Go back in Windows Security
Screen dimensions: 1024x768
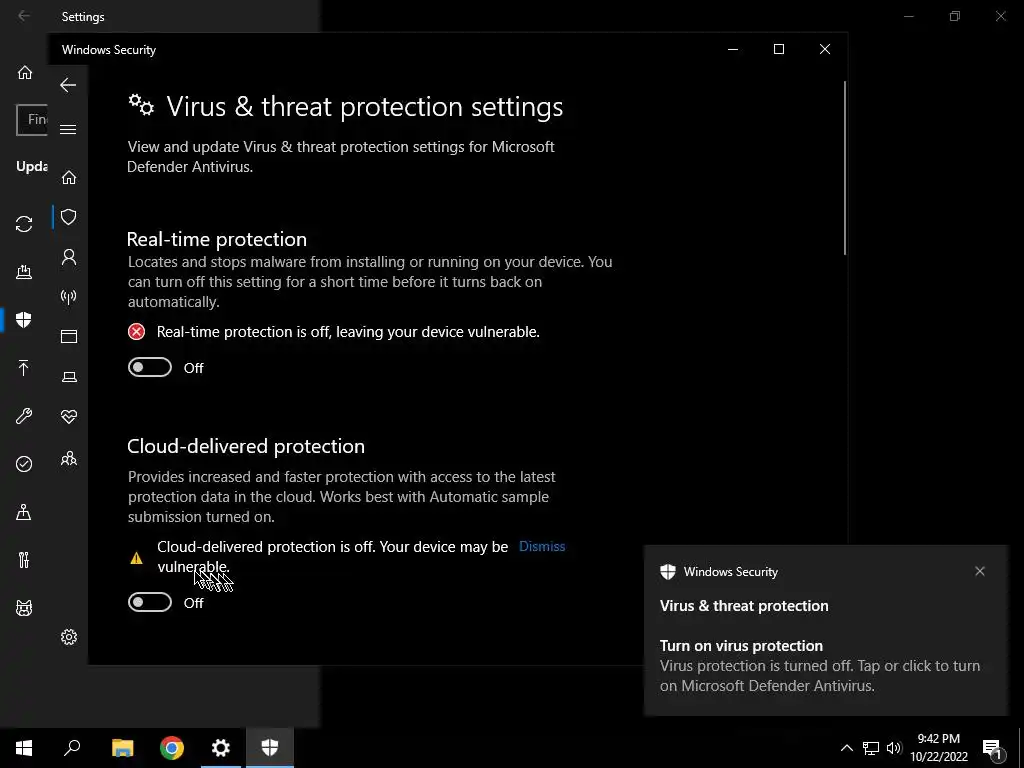tap(68, 85)
